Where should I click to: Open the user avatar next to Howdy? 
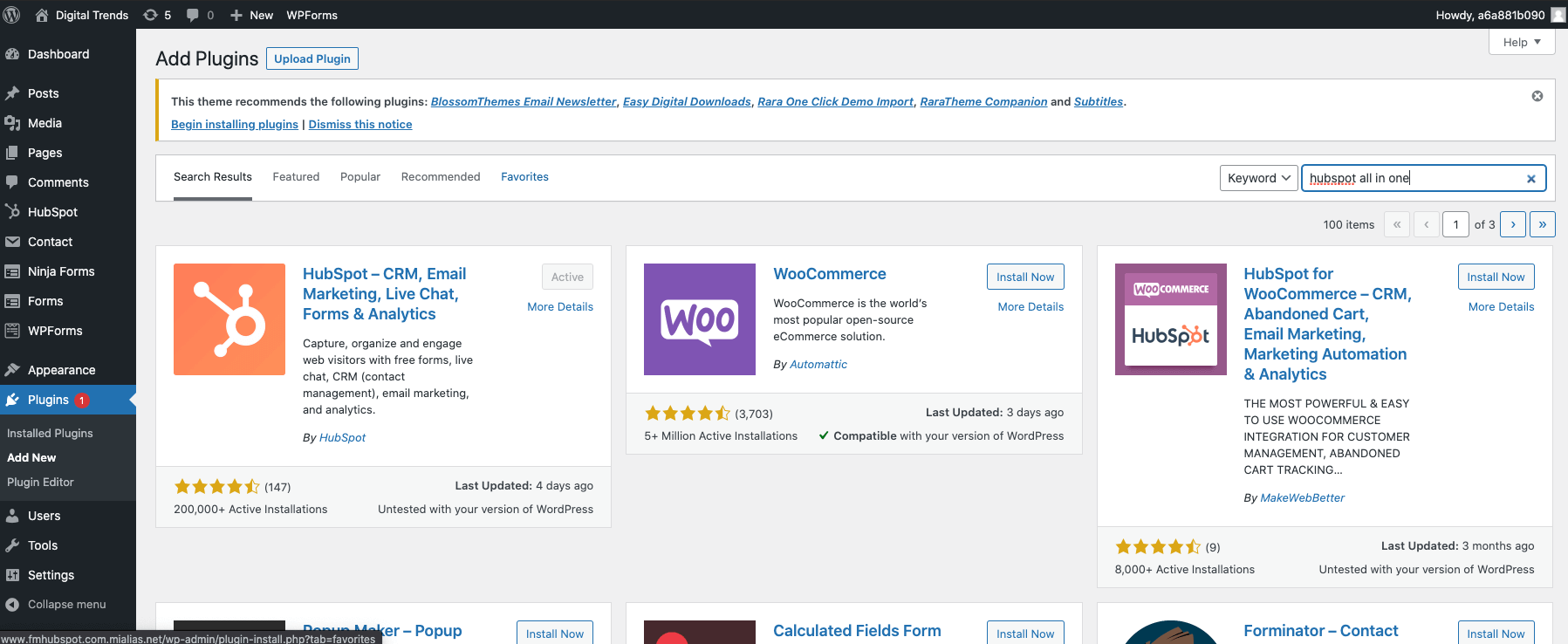pyautogui.click(x=1558, y=15)
